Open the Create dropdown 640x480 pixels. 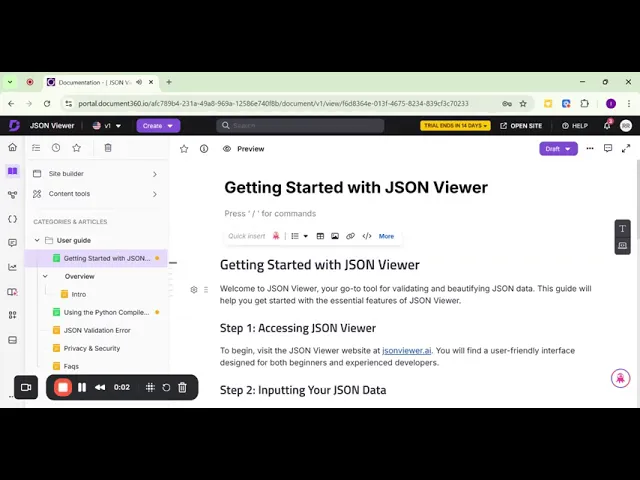158,126
